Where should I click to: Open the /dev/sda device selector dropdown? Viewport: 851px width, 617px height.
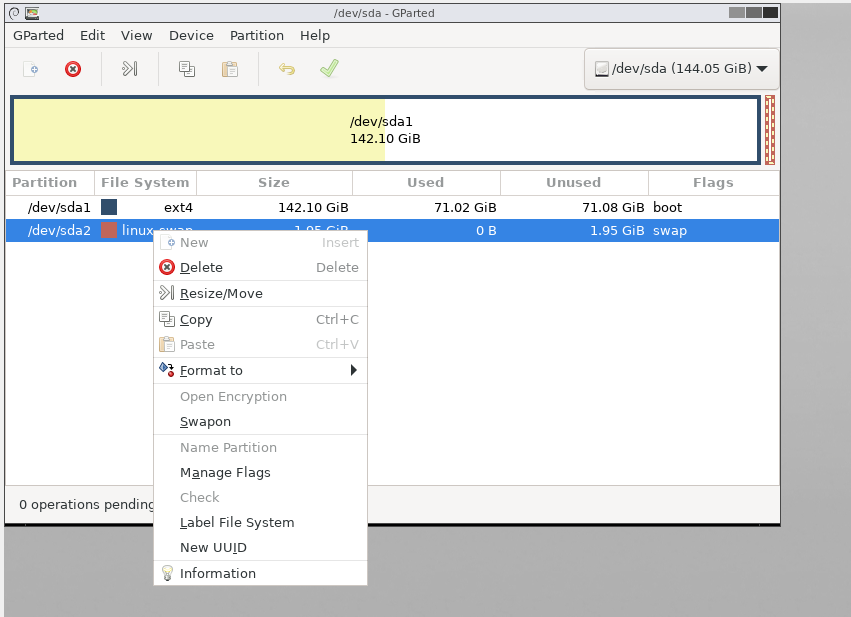pos(680,68)
